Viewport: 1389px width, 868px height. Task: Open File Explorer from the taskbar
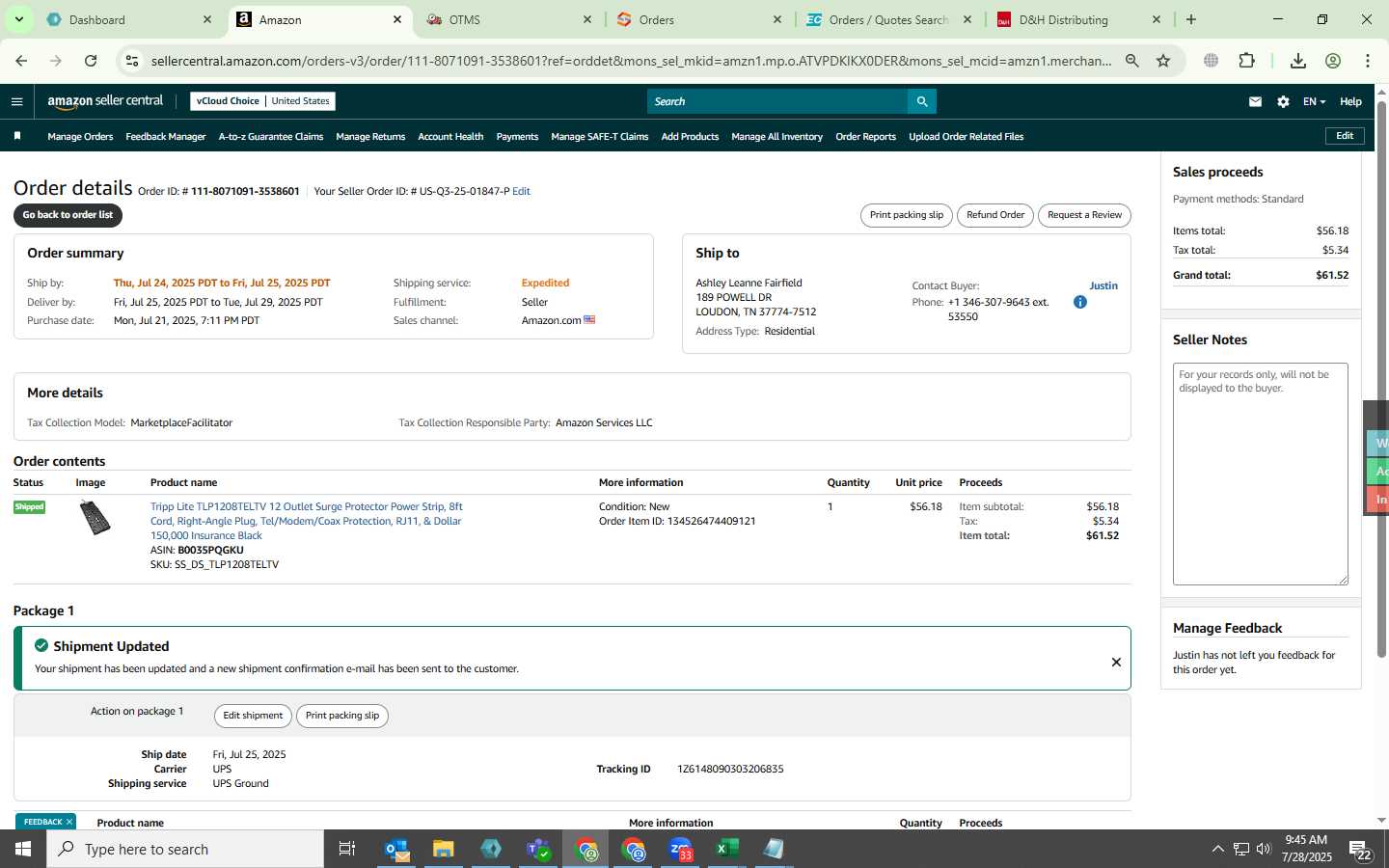point(444,849)
